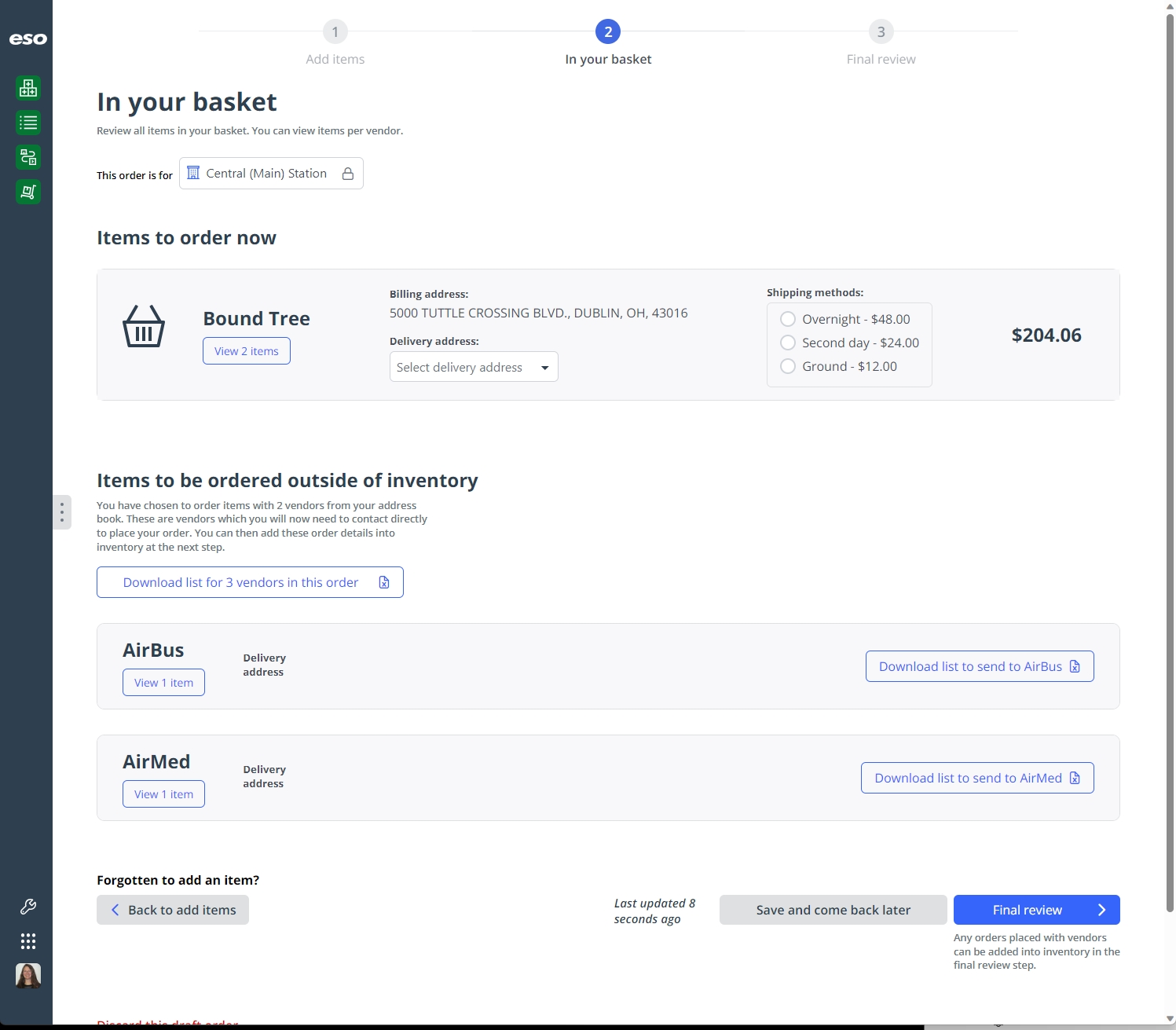Open the add inventory grid icon
This screenshot has height=1030, width=1176.
click(x=28, y=88)
